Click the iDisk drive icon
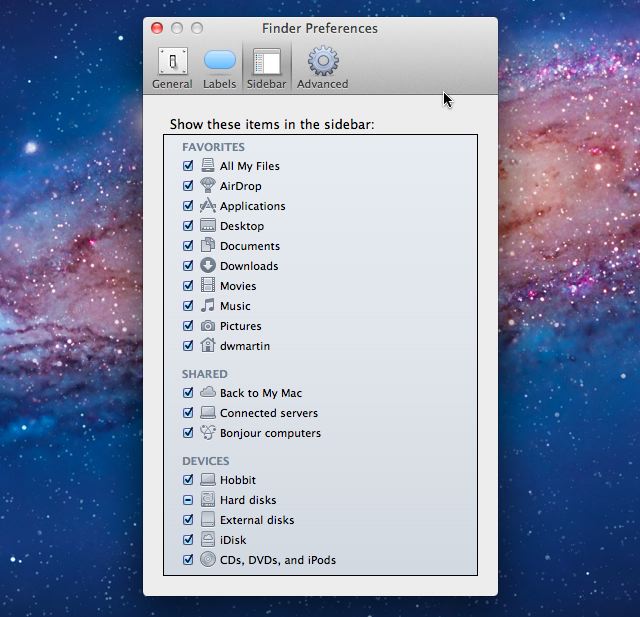Screen dimensions: 640x617 click(208, 540)
